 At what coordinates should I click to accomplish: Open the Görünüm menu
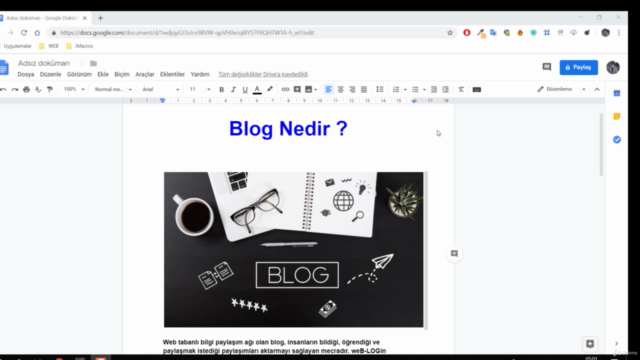79,74
